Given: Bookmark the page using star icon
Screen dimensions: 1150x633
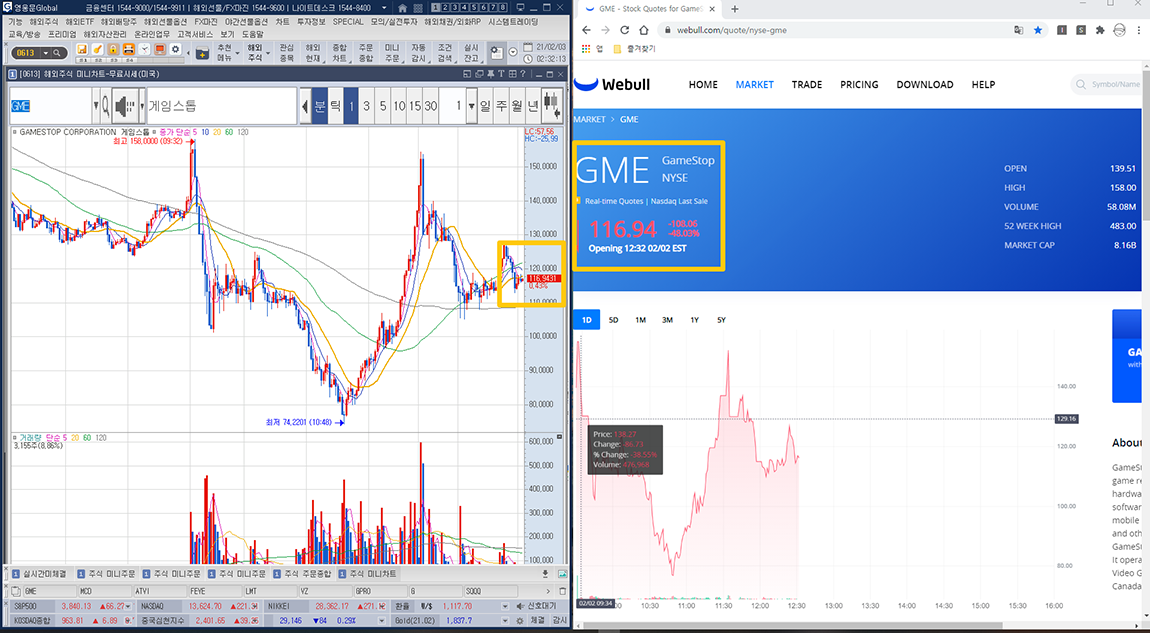Looking at the screenshot, I should 1038,30.
